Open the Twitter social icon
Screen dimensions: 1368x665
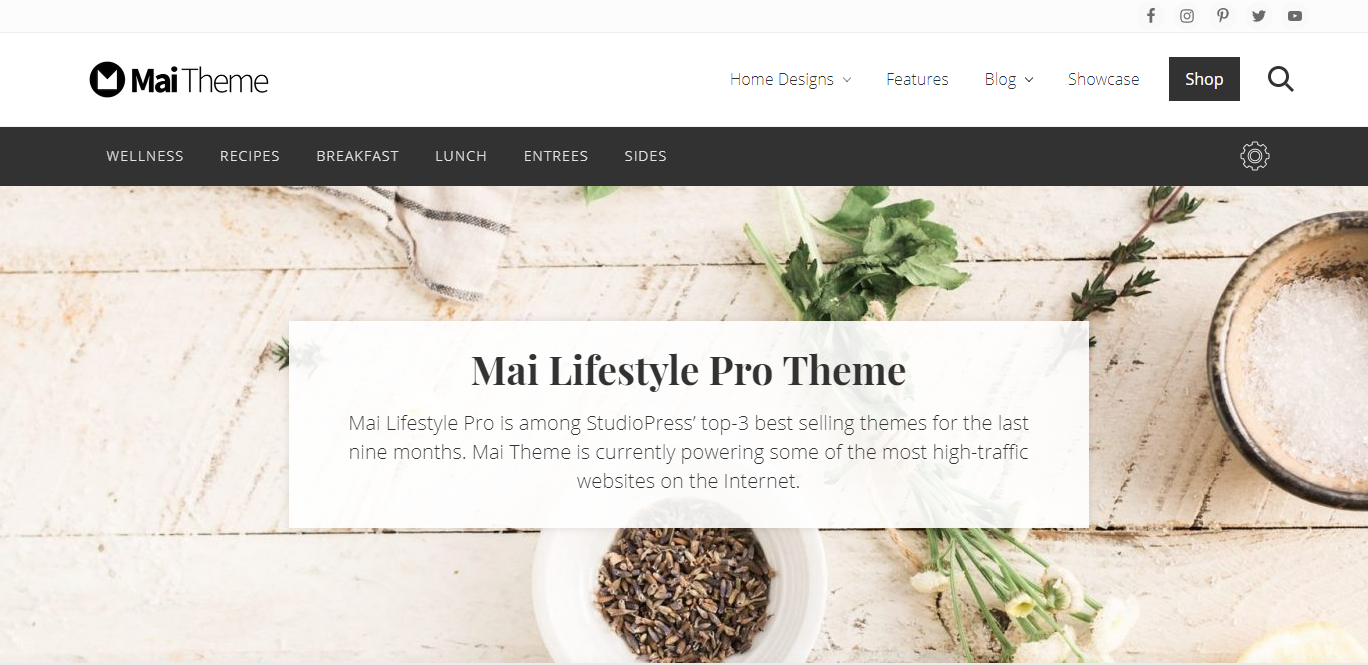[x=1259, y=16]
